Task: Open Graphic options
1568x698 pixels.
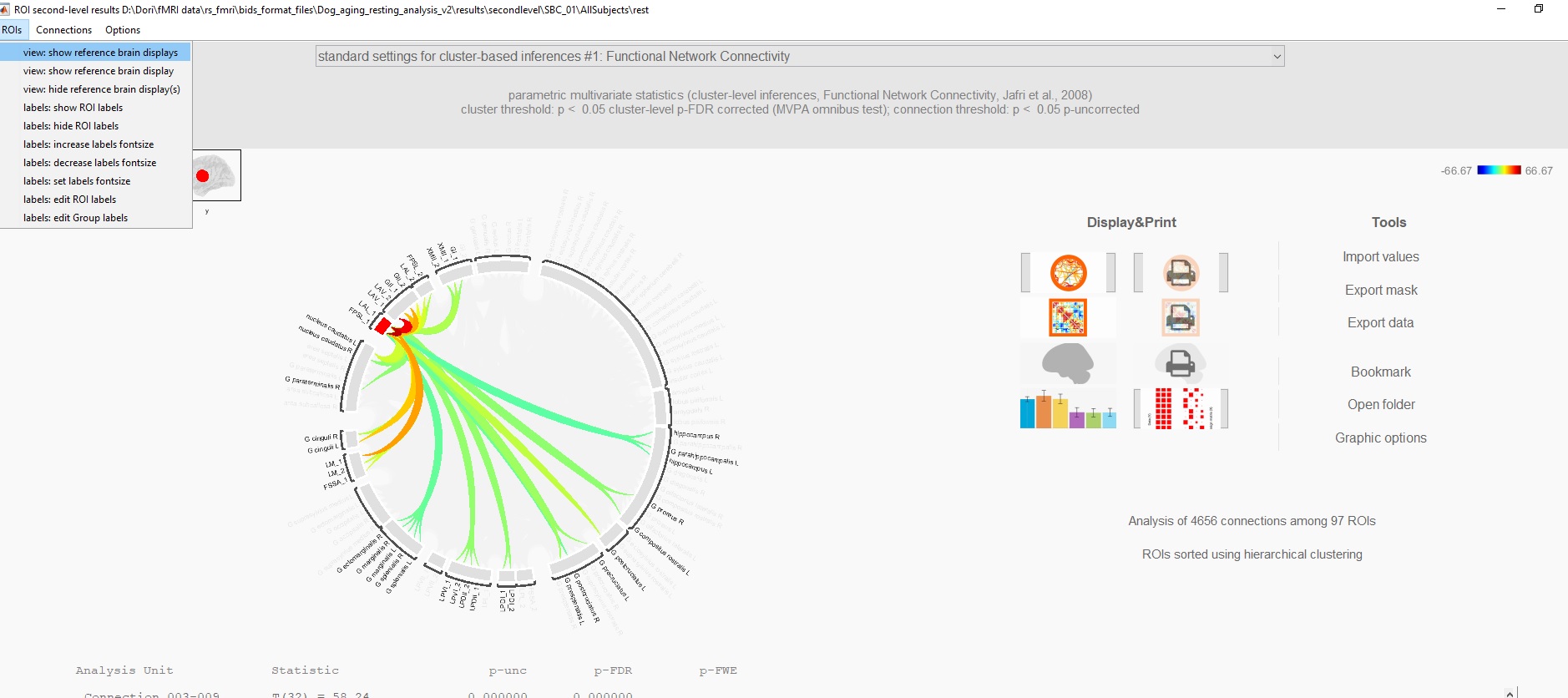Action: click(x=1380, y=438)
